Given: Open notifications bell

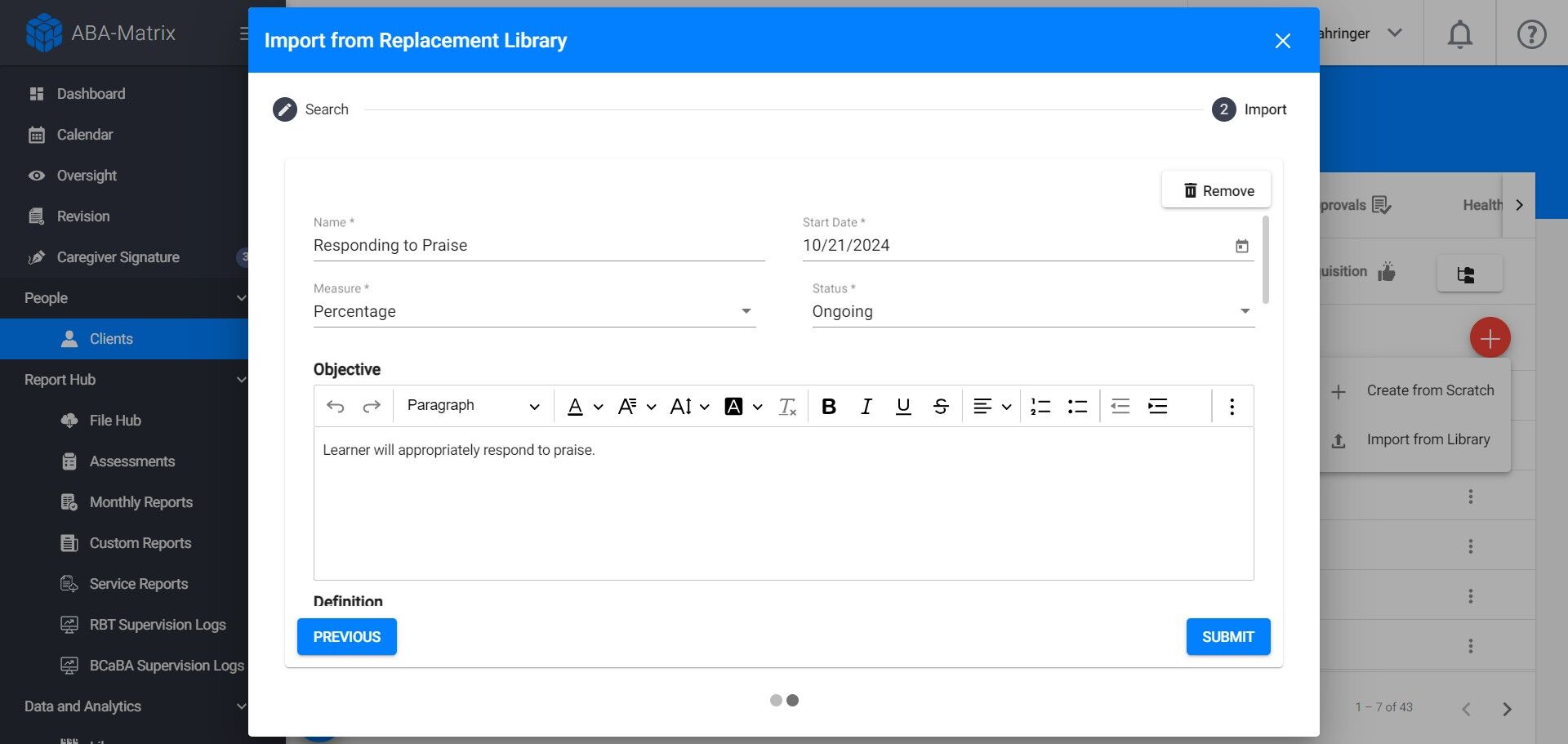Looking at the screenshot, I should [1460, 34].
